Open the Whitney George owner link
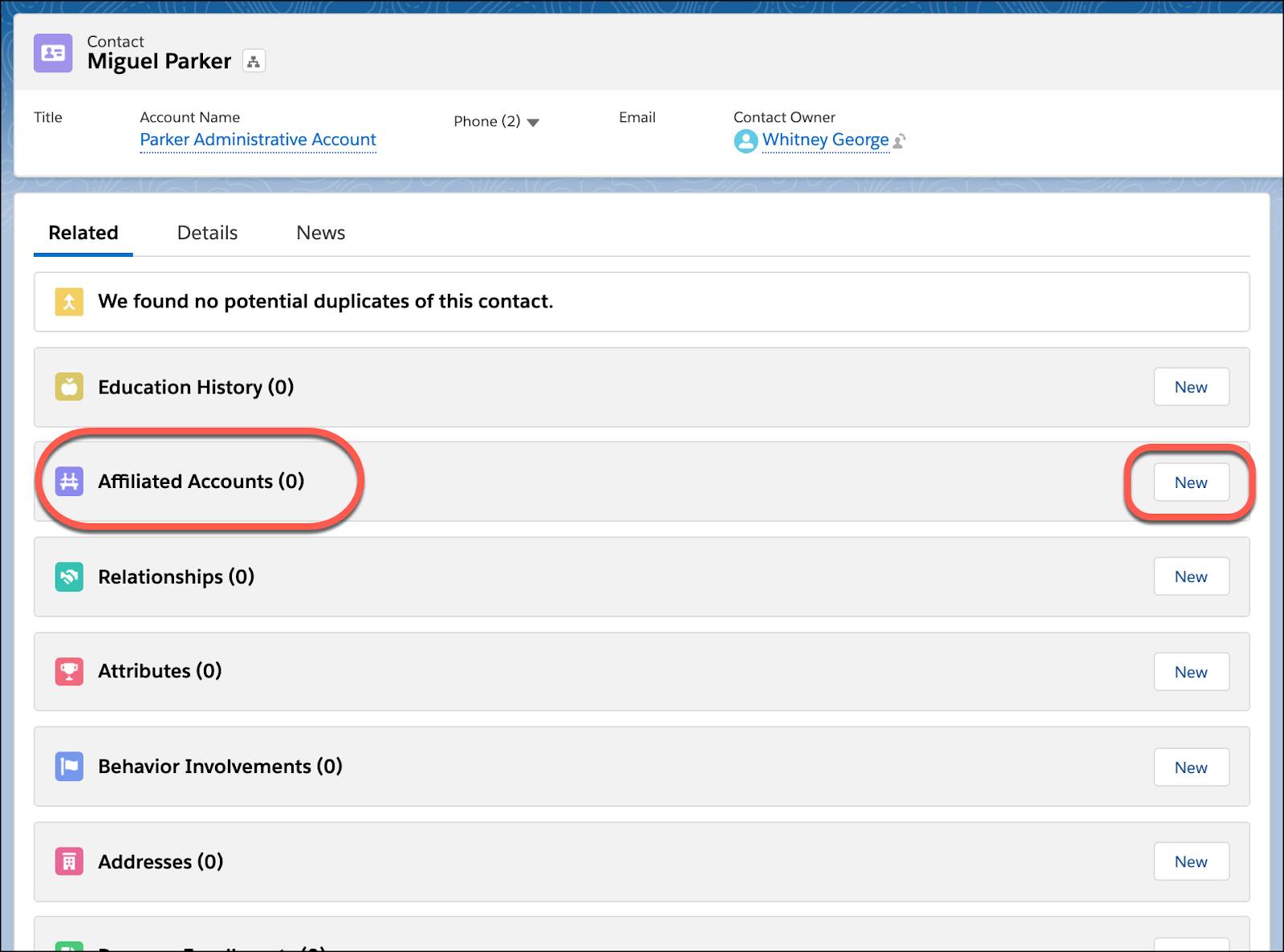This screenshot has height=952, width=1284. [x=826, y=140]
